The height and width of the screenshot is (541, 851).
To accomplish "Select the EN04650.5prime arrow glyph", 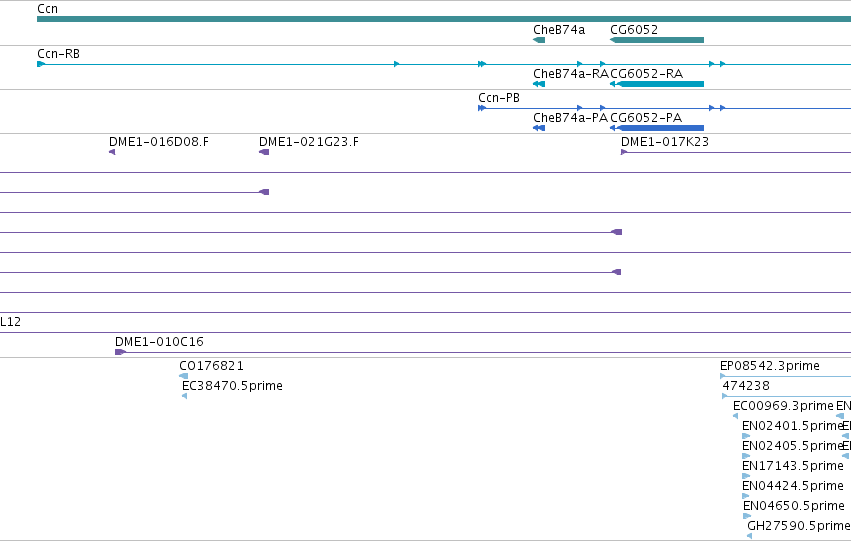I will [747, 516].
